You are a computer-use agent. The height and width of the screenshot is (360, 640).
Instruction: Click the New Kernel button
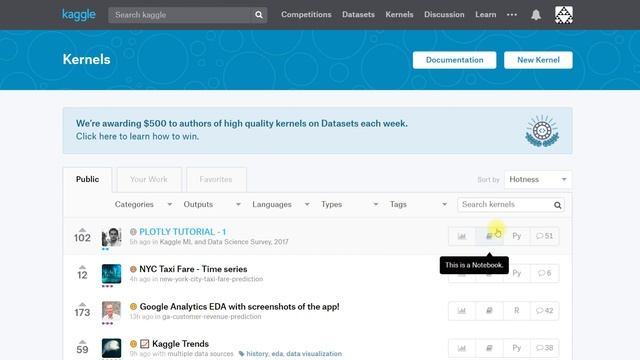coord(538,60)
